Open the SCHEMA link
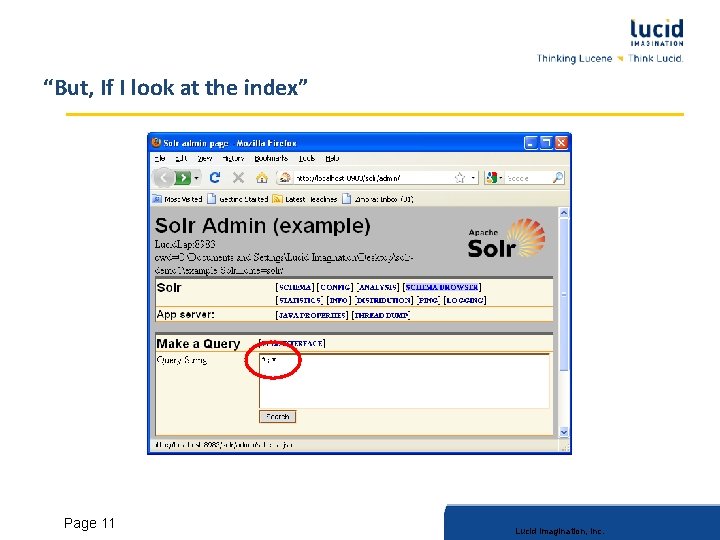The width and height of the screenshot is (720, 540). [x=295, y=287]
